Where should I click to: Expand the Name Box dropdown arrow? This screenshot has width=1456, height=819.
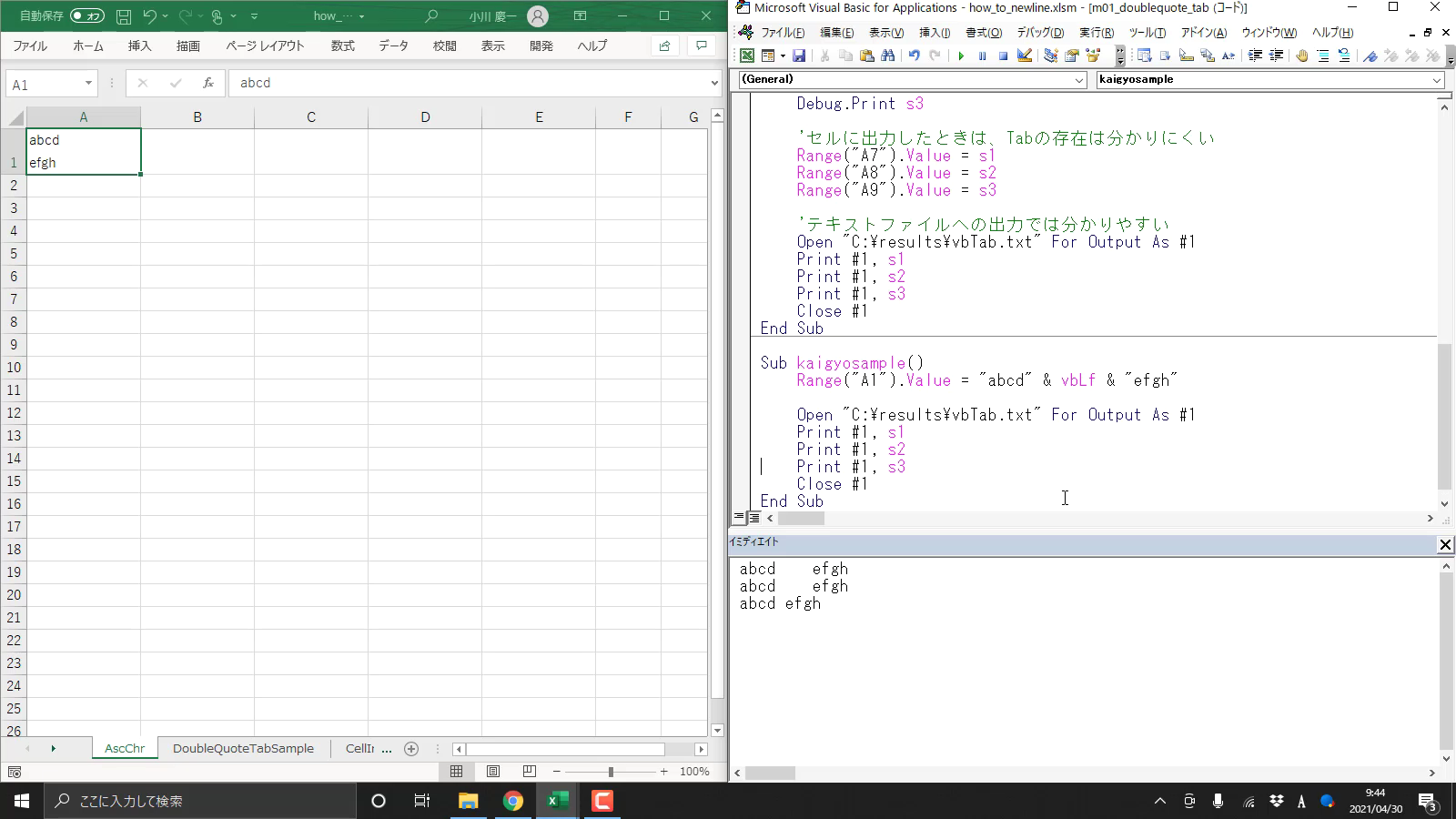[x=88, y=84]
